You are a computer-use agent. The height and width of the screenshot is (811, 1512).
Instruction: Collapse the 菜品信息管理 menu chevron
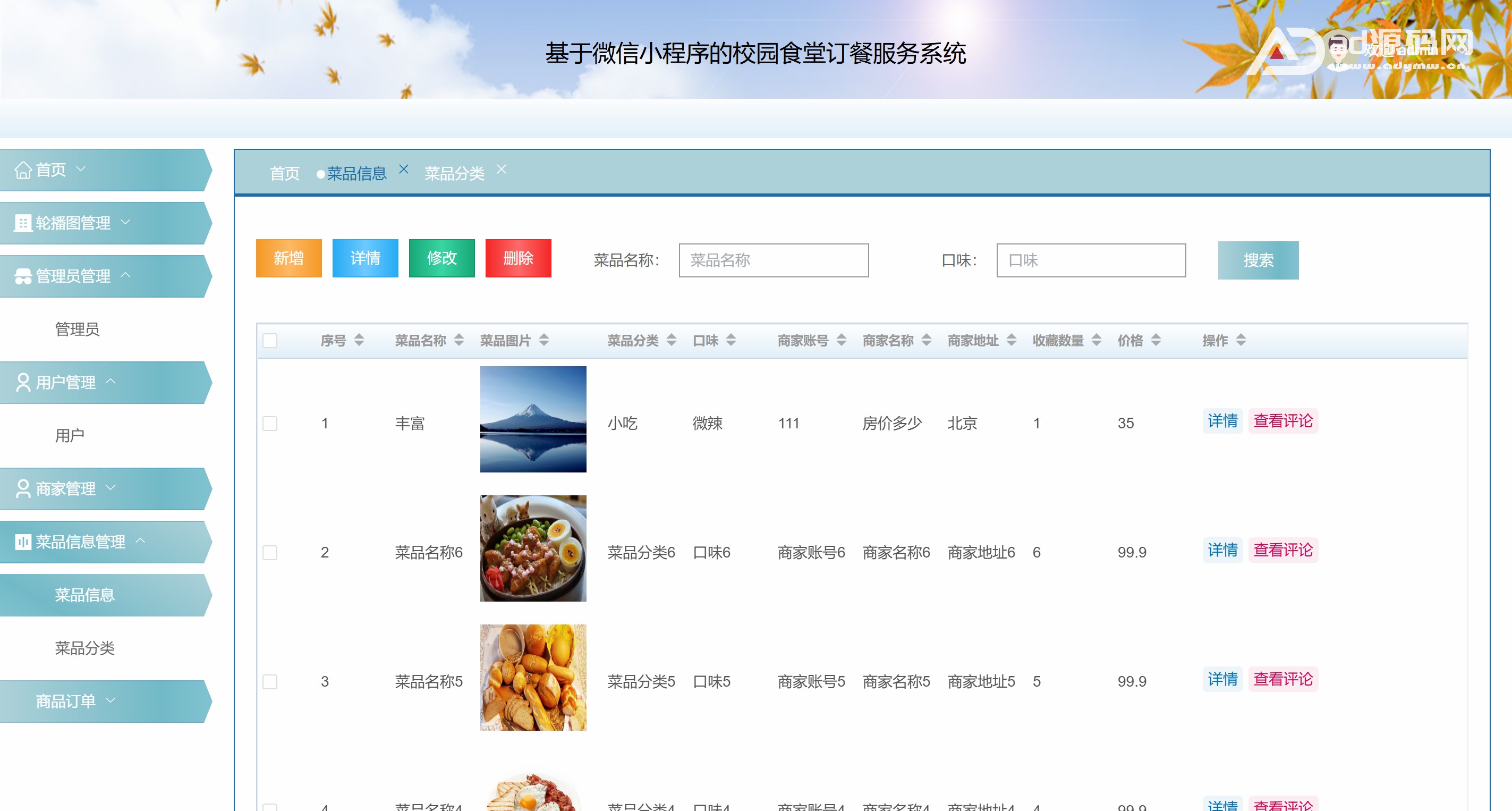coord(140,541)
